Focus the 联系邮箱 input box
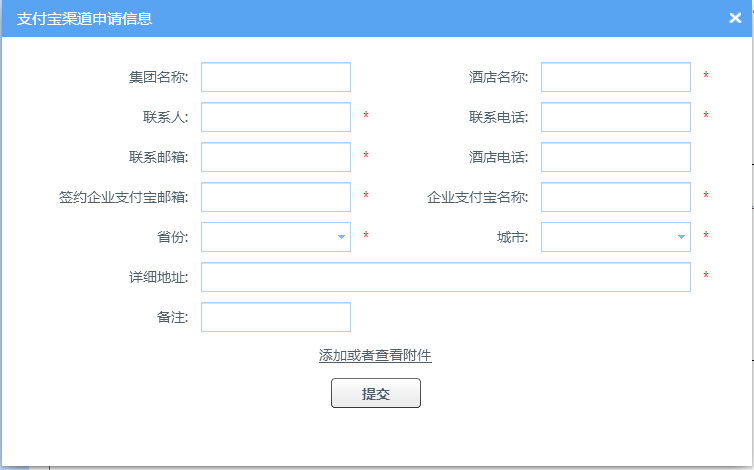This screenshot has width=754, height=470. (276, 157)
